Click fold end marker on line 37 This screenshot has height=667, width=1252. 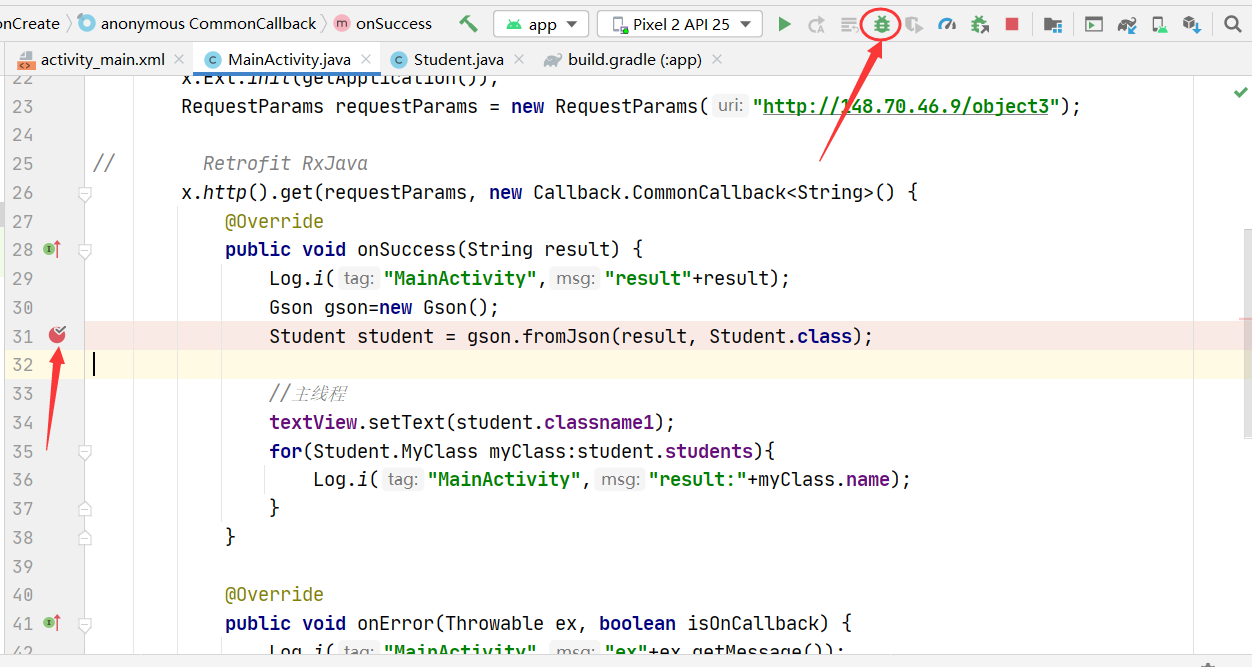(x=85, y=509)
